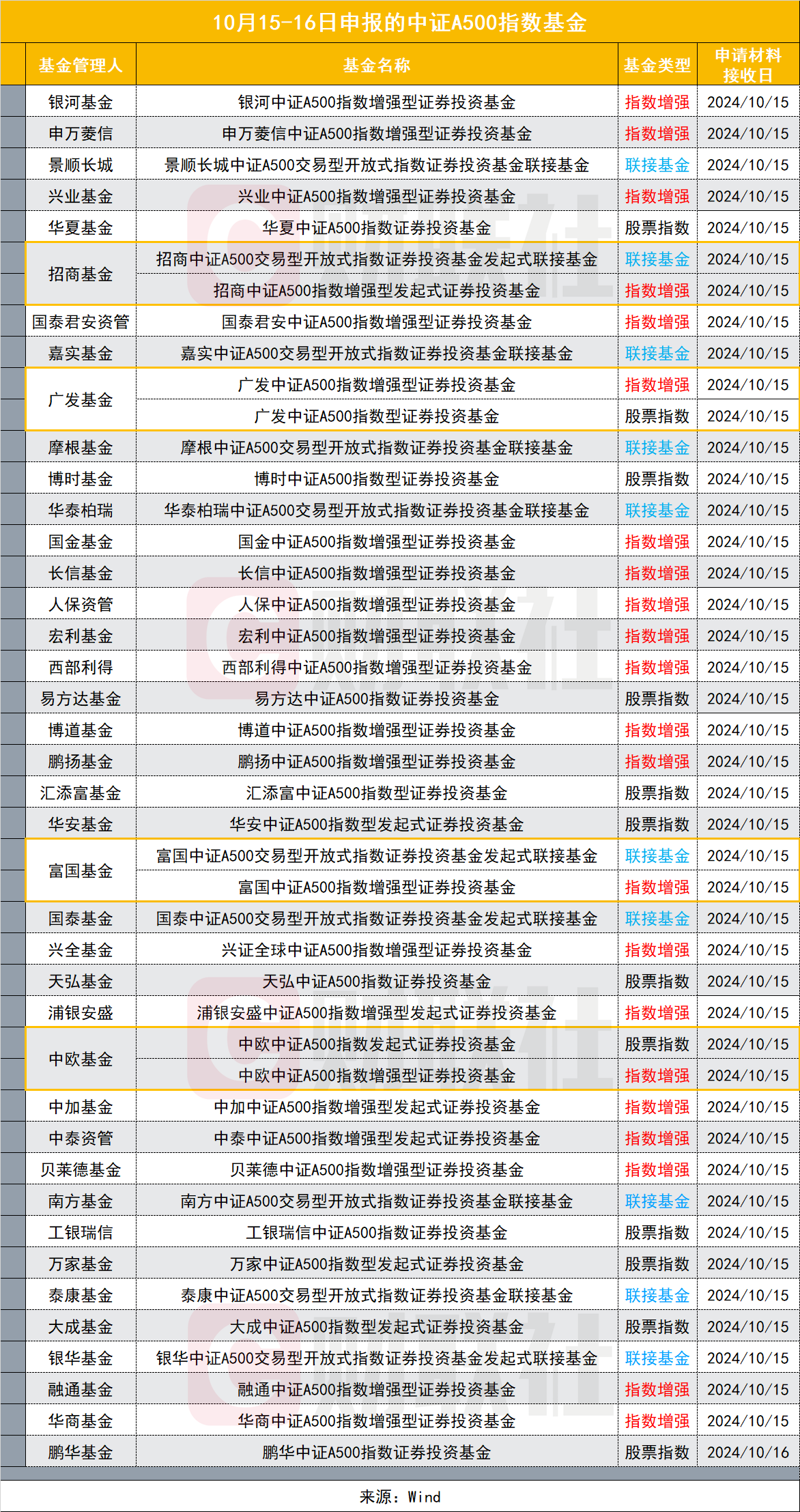Click fund name '广发中证A500指数型证券投资基金'

377,416
